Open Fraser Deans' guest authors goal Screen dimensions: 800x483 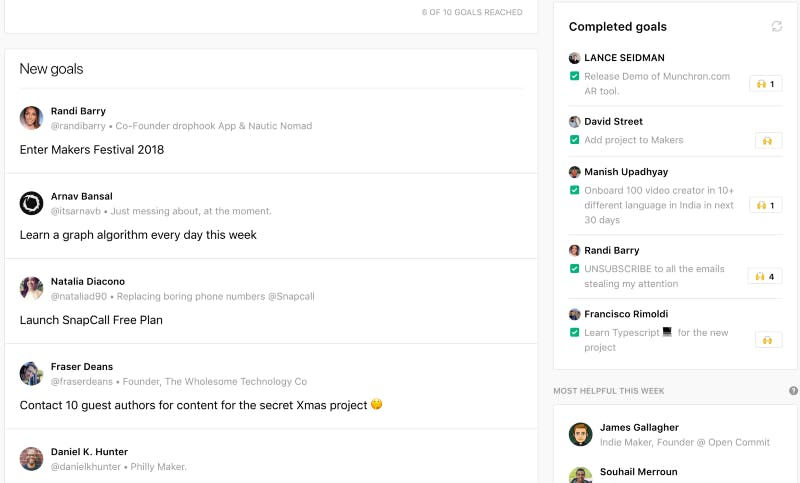click(193, 405)
